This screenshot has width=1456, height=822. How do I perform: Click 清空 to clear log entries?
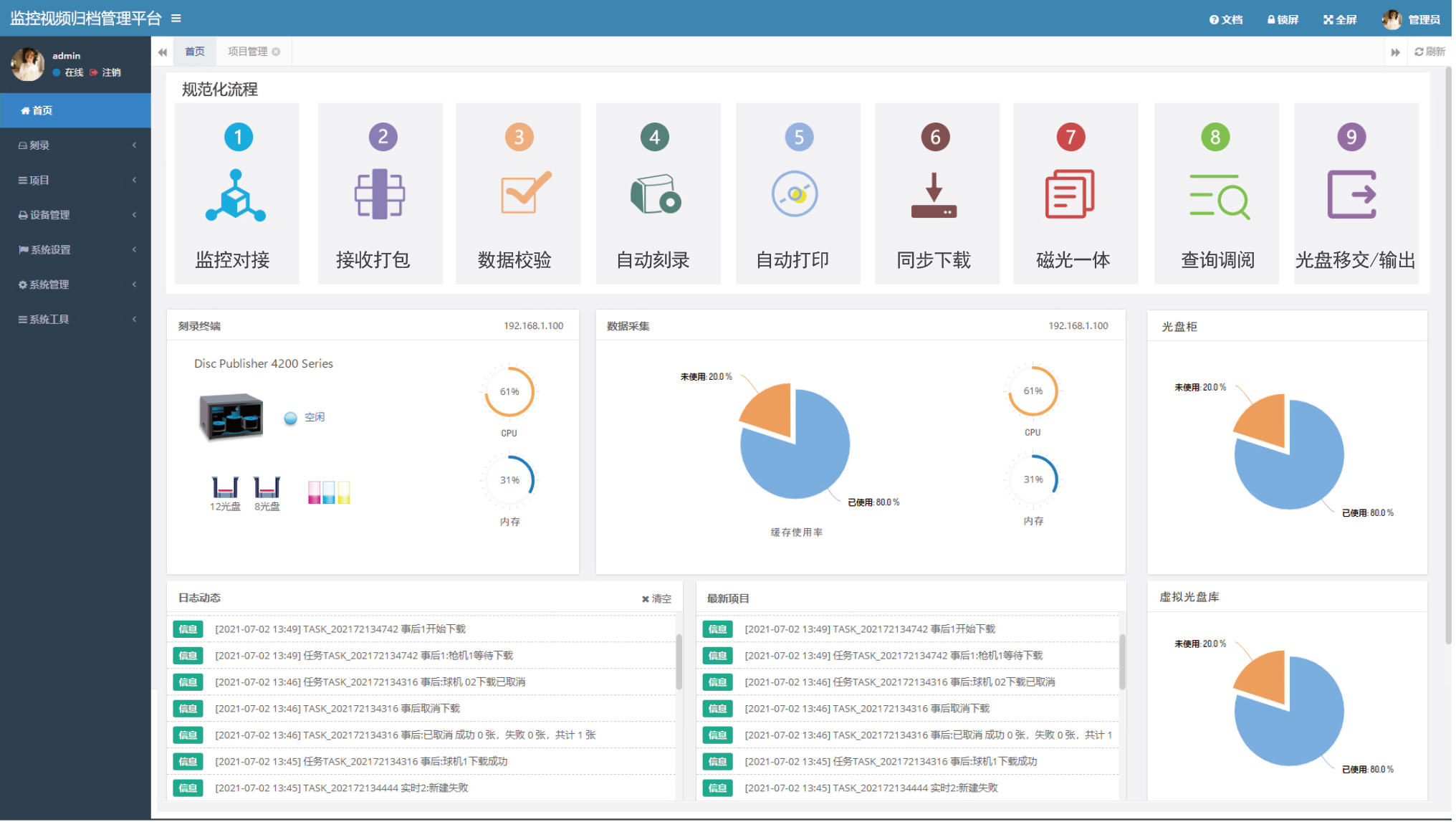point(653,597)
